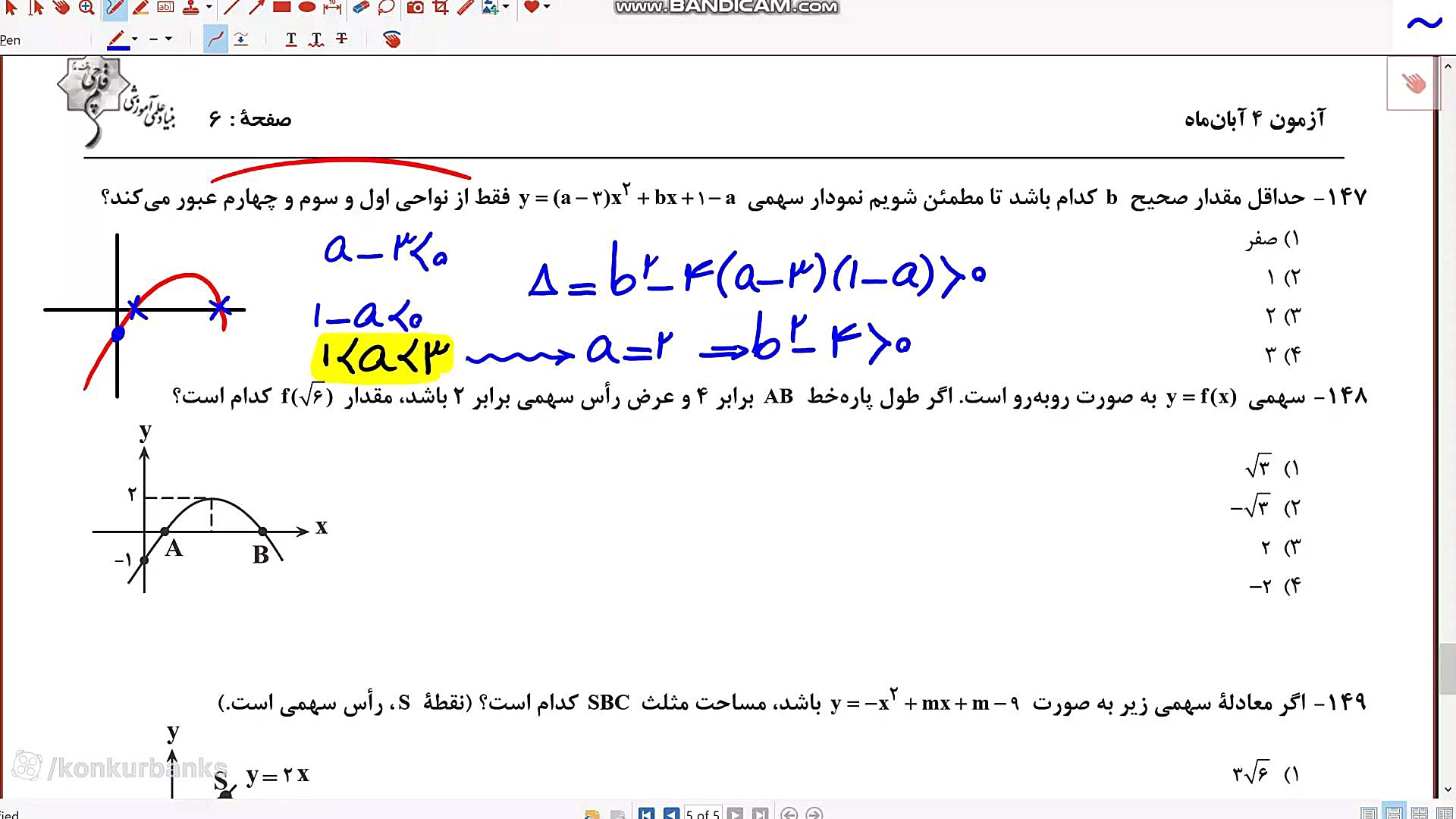1456x819 pixels.
Task: Select the Highlighter tool
Action: click(140, 8)
